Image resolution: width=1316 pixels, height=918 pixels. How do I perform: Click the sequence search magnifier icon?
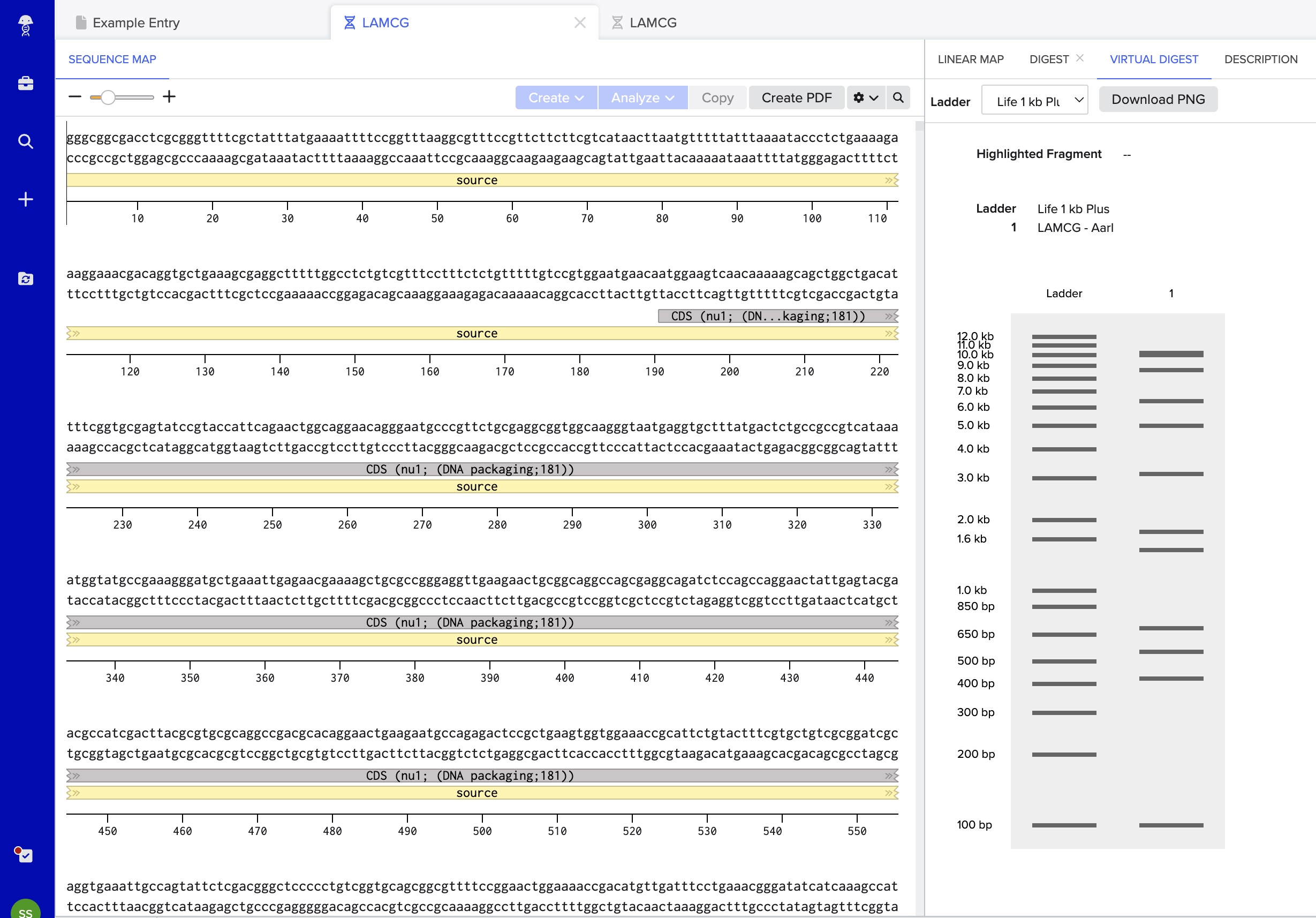pyautogui.click(x=897, y=97)
